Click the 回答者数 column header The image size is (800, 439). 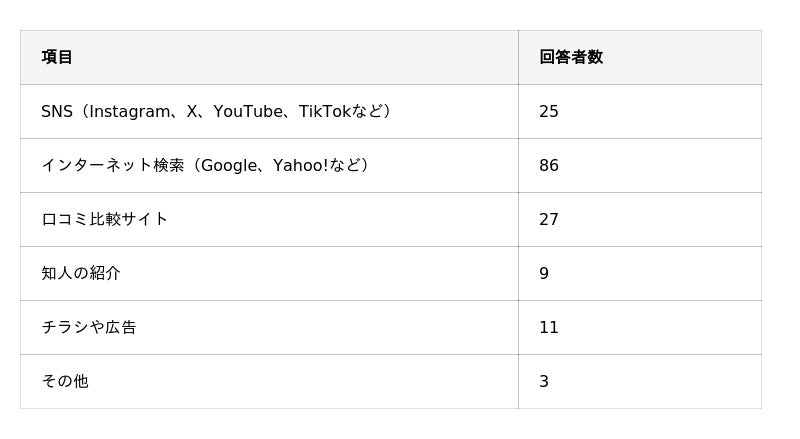tap(571, 57)
